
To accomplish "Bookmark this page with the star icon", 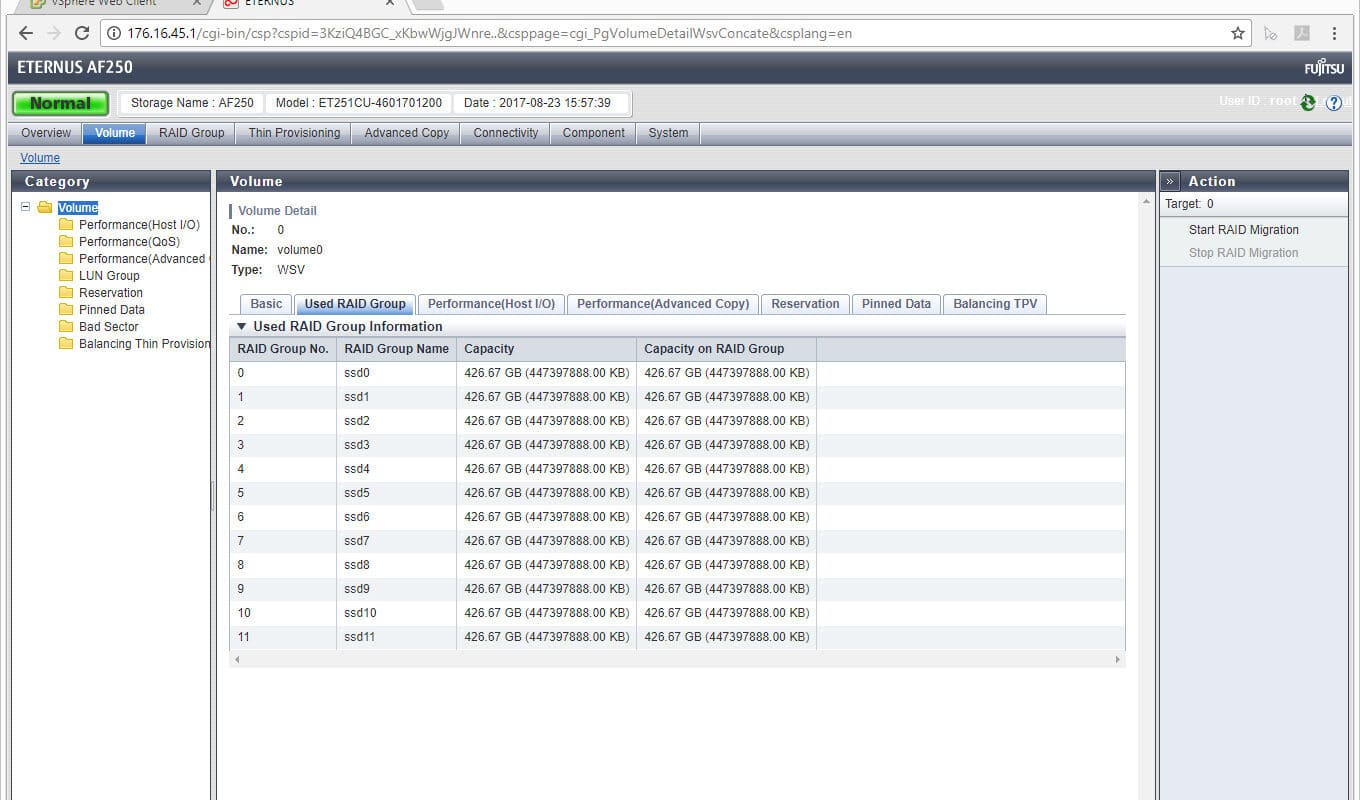I will click(1238, 33).
